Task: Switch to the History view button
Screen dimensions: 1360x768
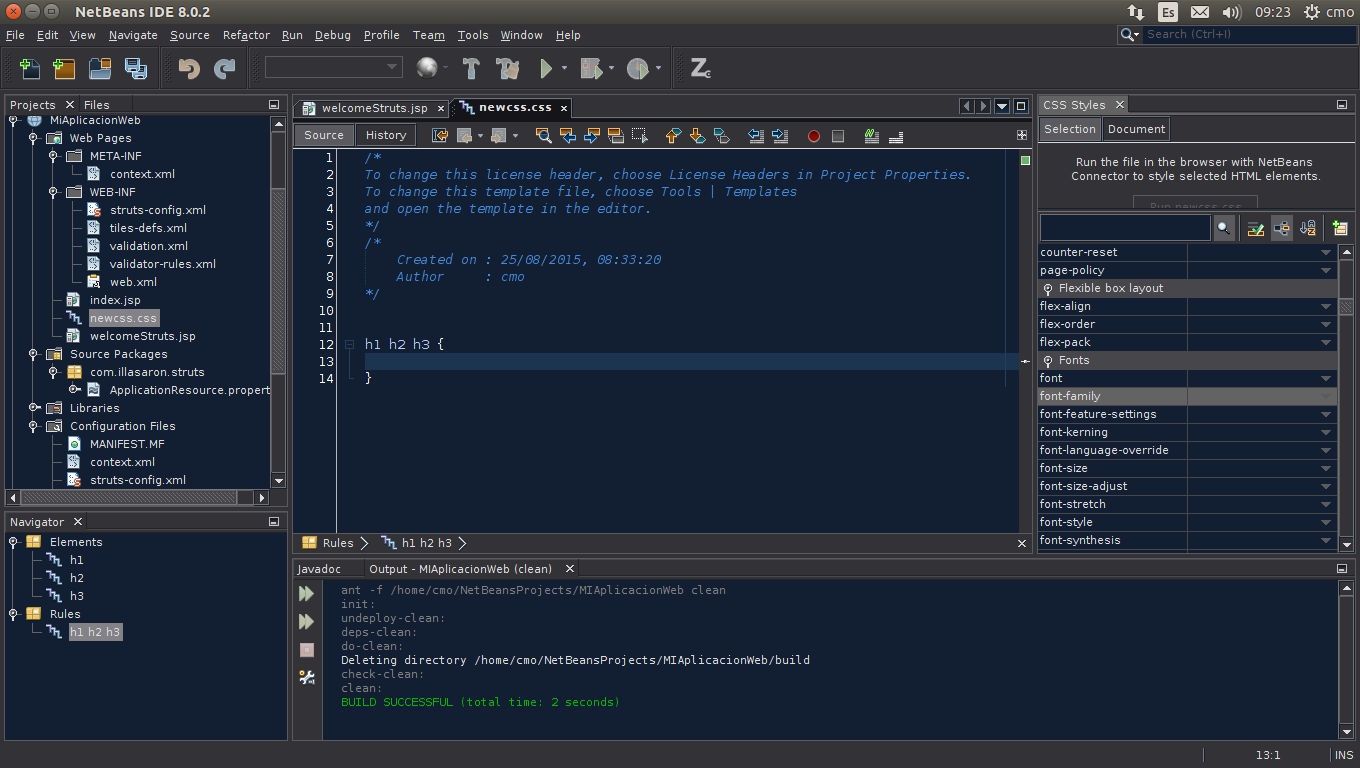Action: [x=386, y=135]
